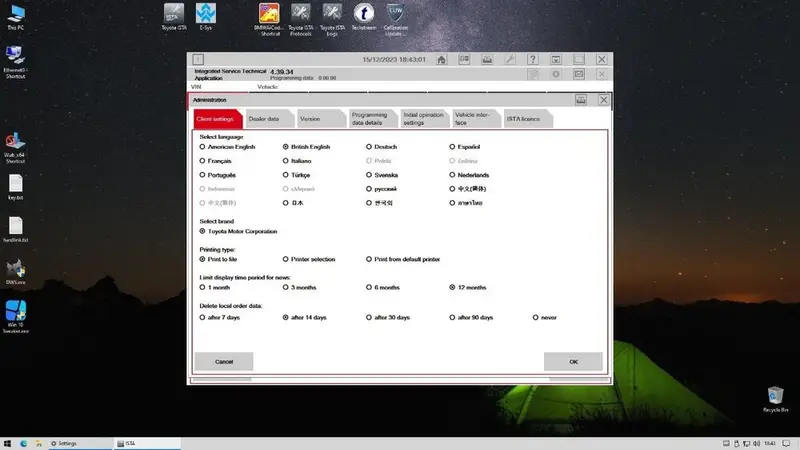Open the Calibration Update desktop icon
The width and height of the screenshot is (800, 450).
[395, 19]
